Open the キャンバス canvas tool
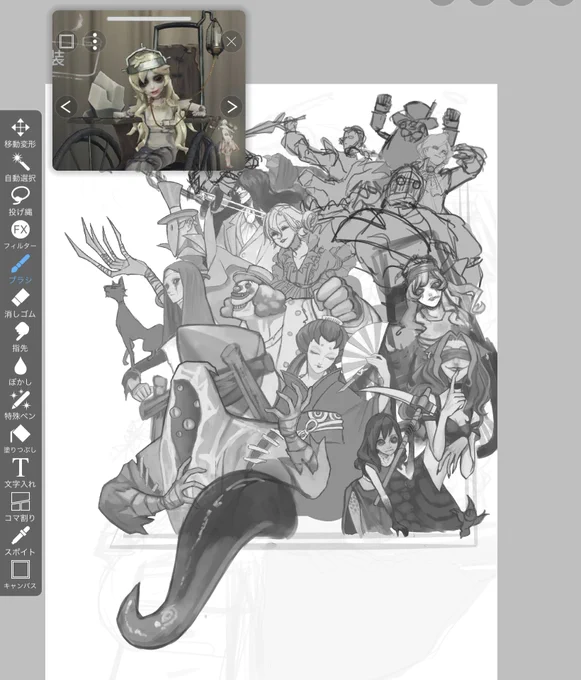 (20, 575)
